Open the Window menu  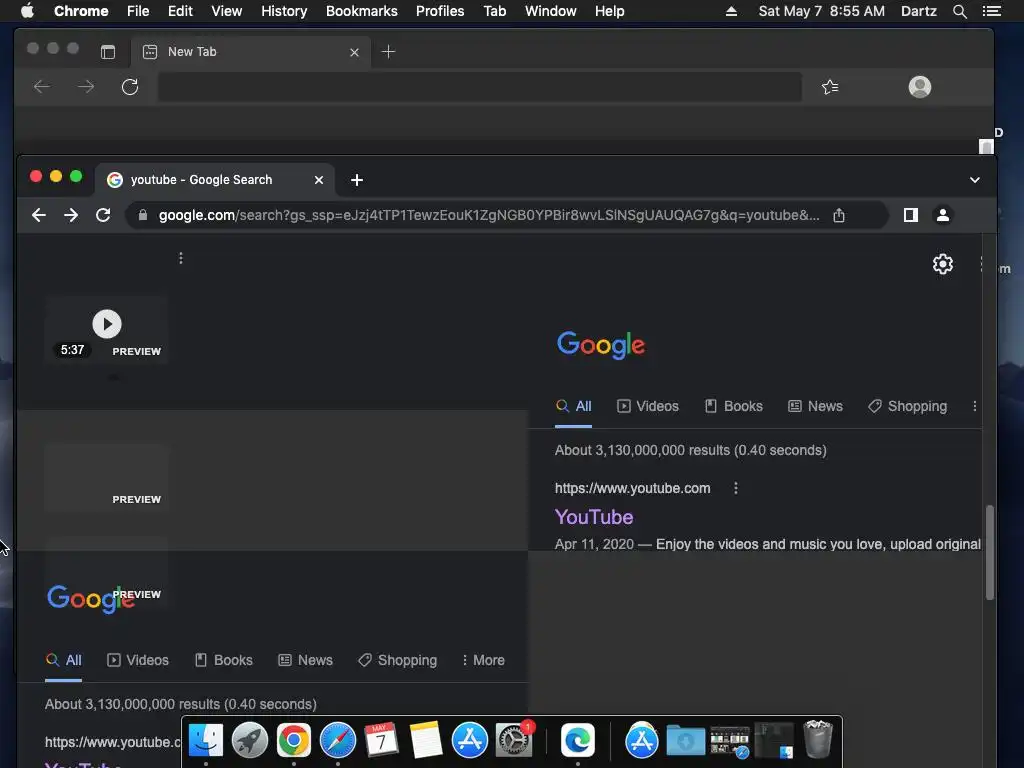551,11
